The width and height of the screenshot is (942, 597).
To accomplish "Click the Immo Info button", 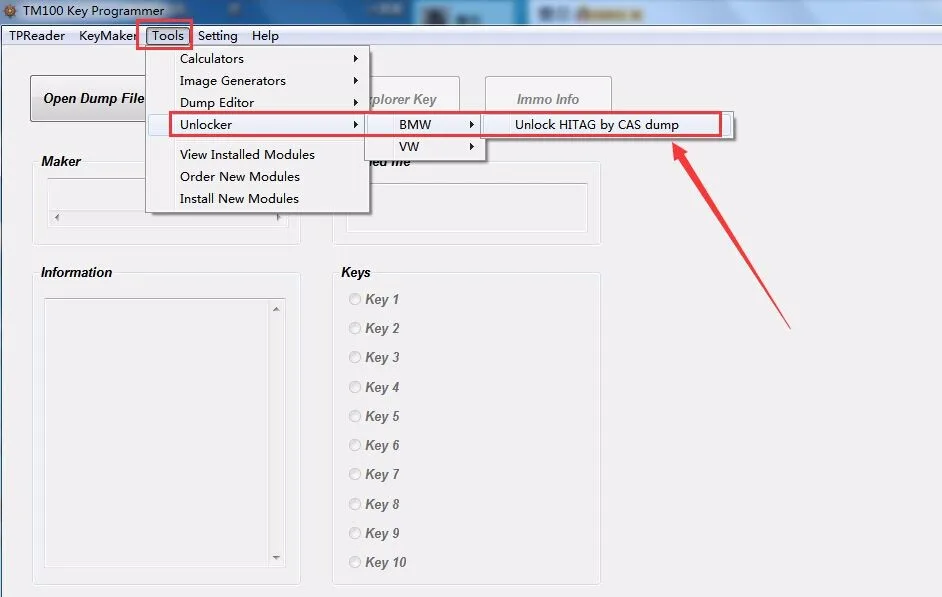I will (548, 95).
